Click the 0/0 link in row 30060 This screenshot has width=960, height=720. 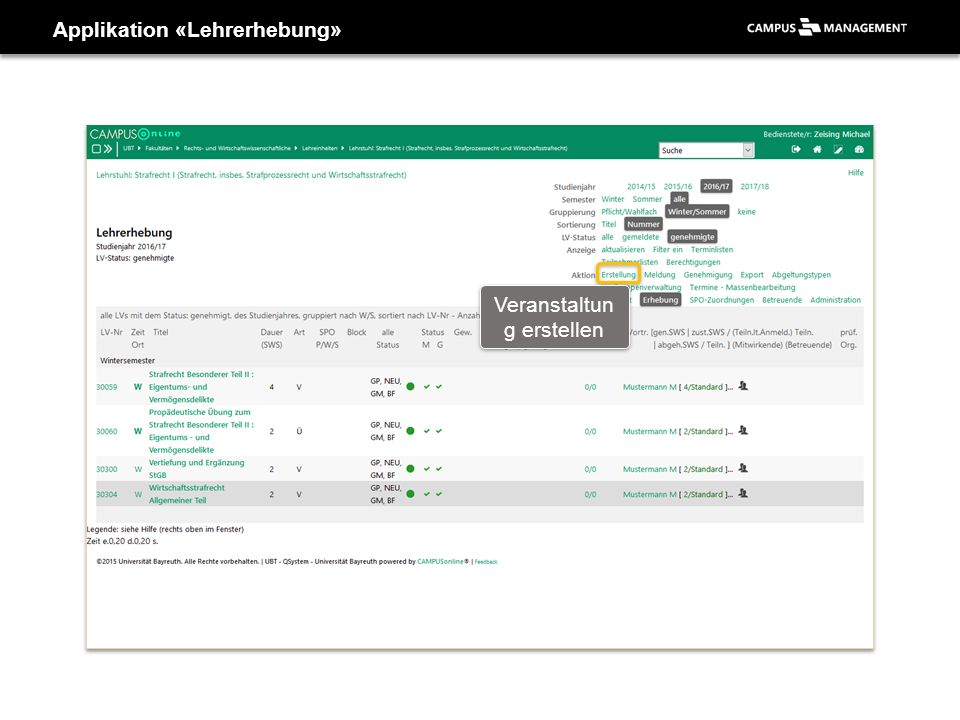click(x=590, y=432)
